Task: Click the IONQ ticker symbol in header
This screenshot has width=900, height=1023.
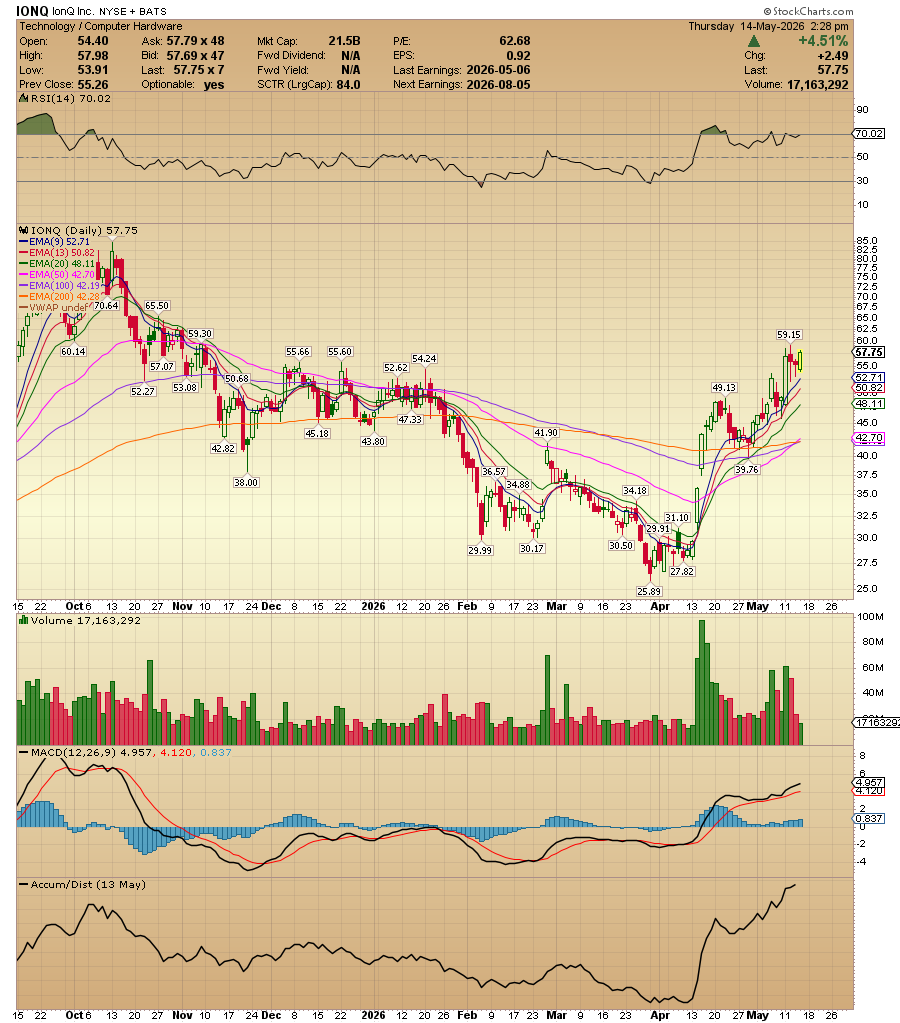Action: [32, 11]
